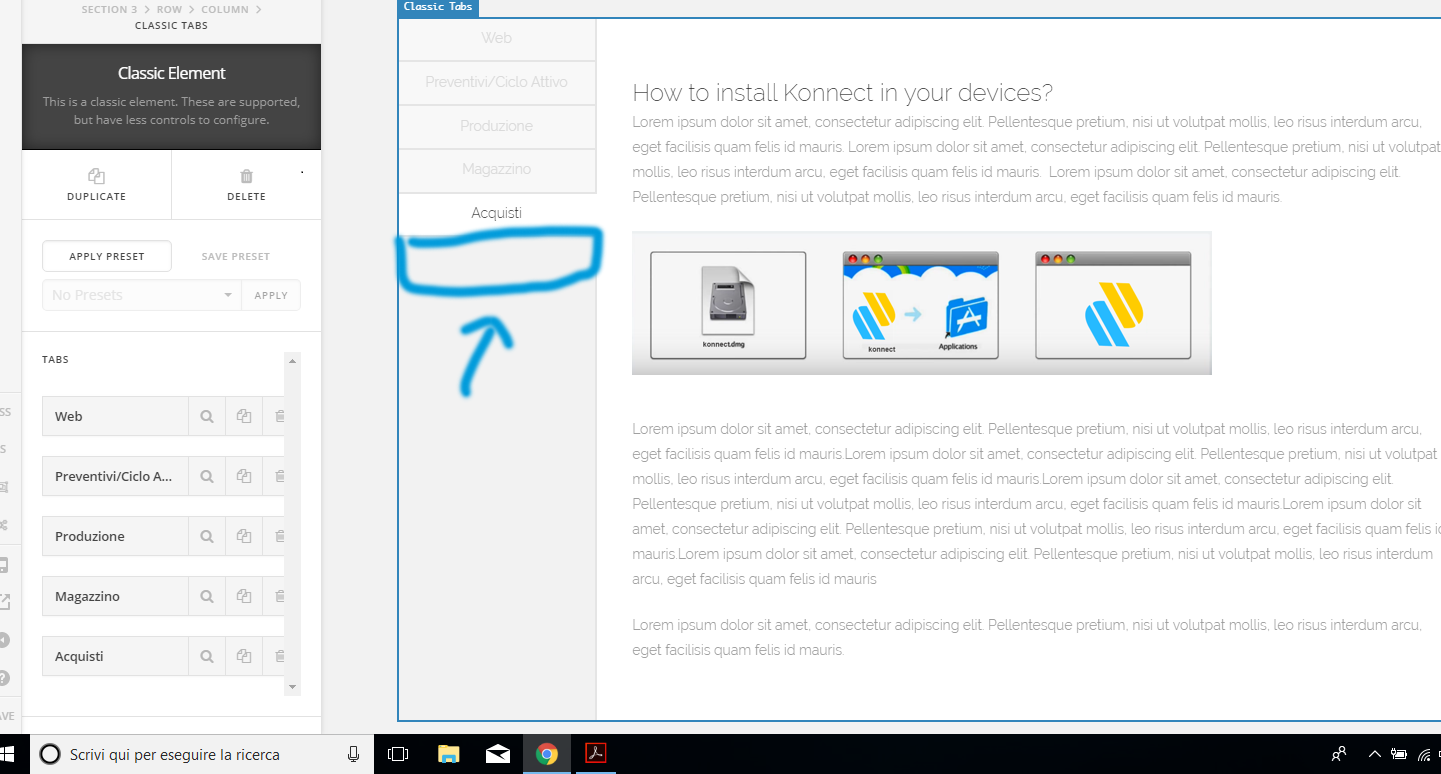Click the Save Preset button
Image resolution: width=1441 pixels, height=774 pixels.
click(236, 256)
